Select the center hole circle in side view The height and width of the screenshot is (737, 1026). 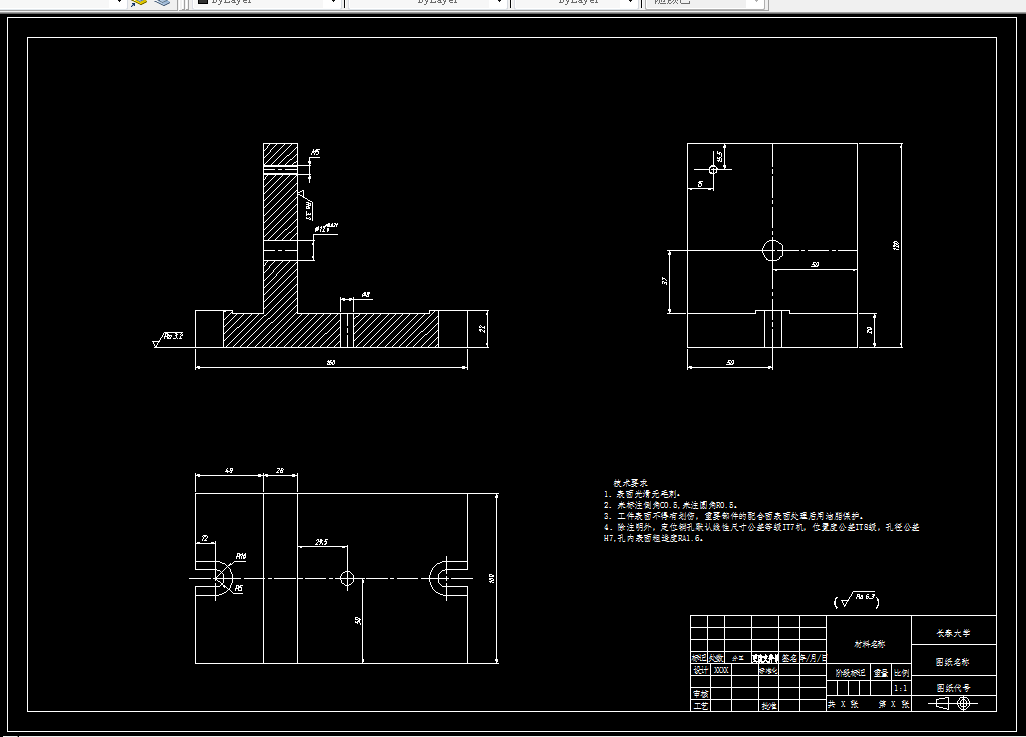[773, 250]
